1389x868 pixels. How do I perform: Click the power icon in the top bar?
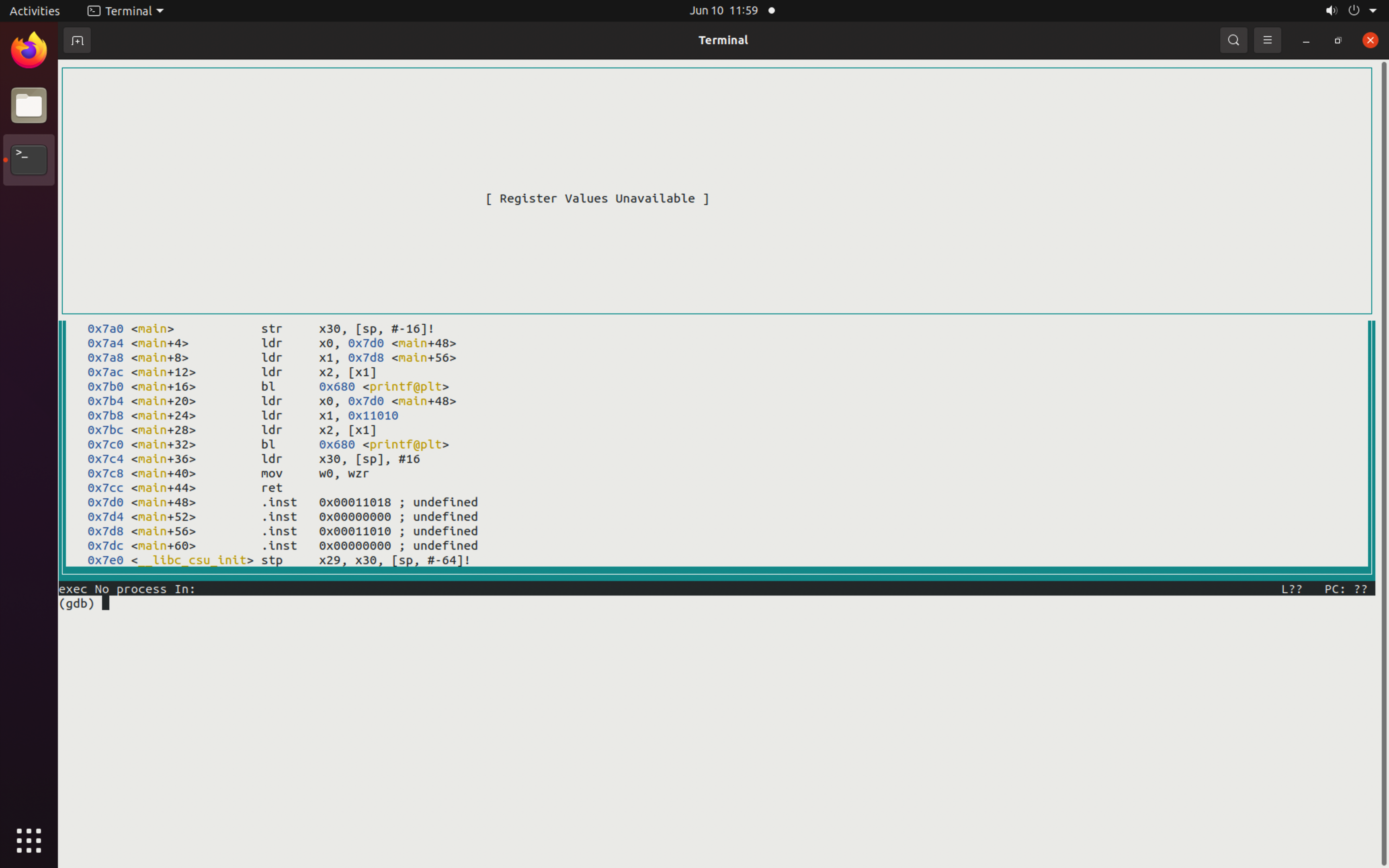tap(1354, 10)
